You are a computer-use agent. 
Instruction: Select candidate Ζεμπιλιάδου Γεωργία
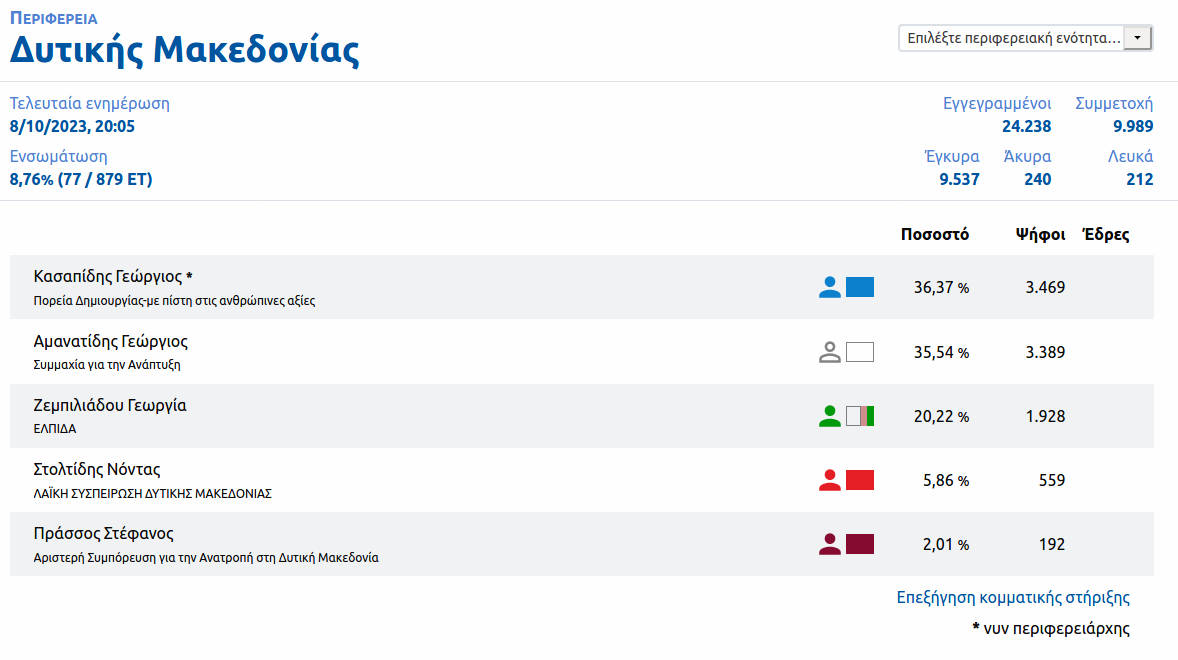(110, 406)
